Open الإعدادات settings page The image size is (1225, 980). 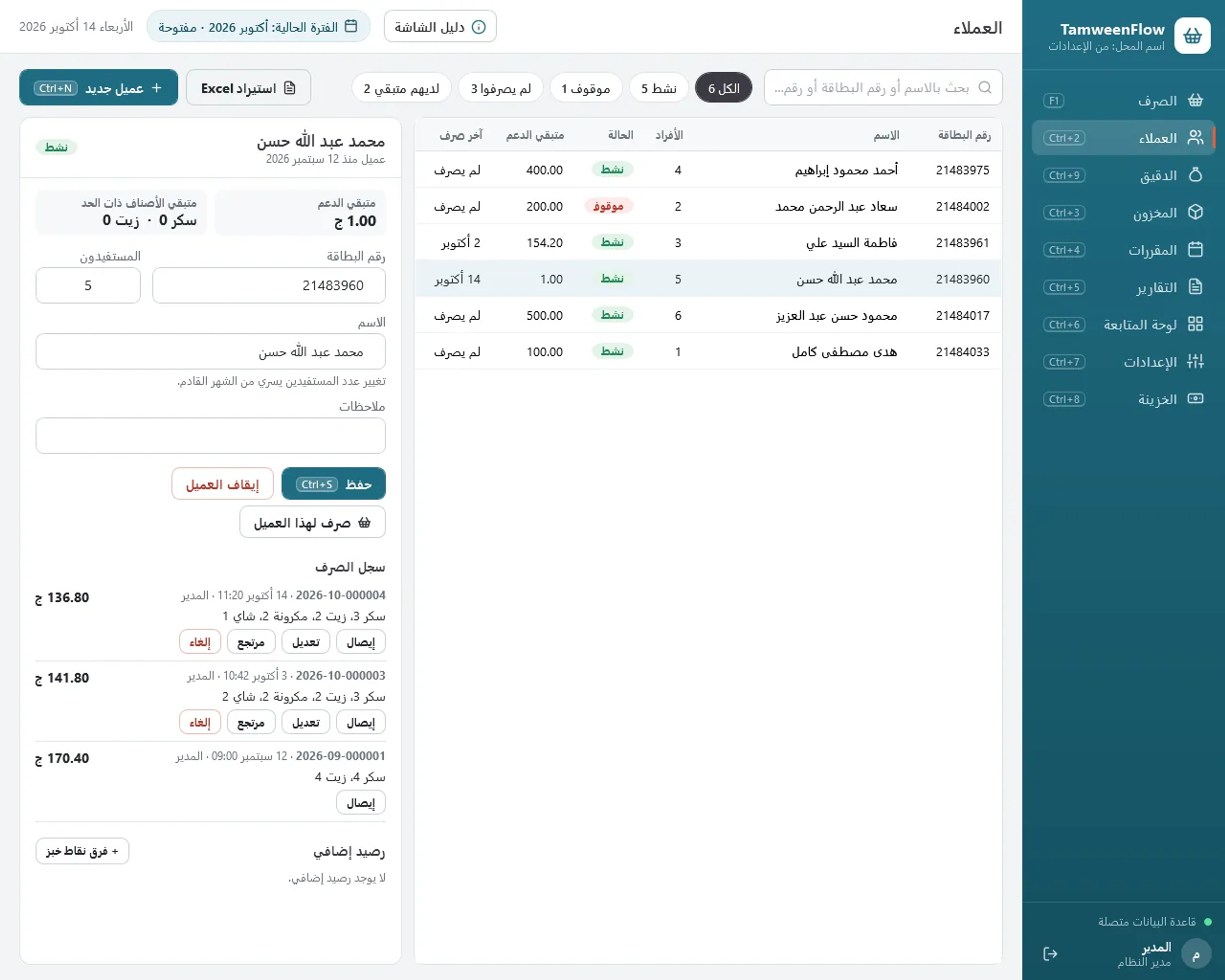1123,362
